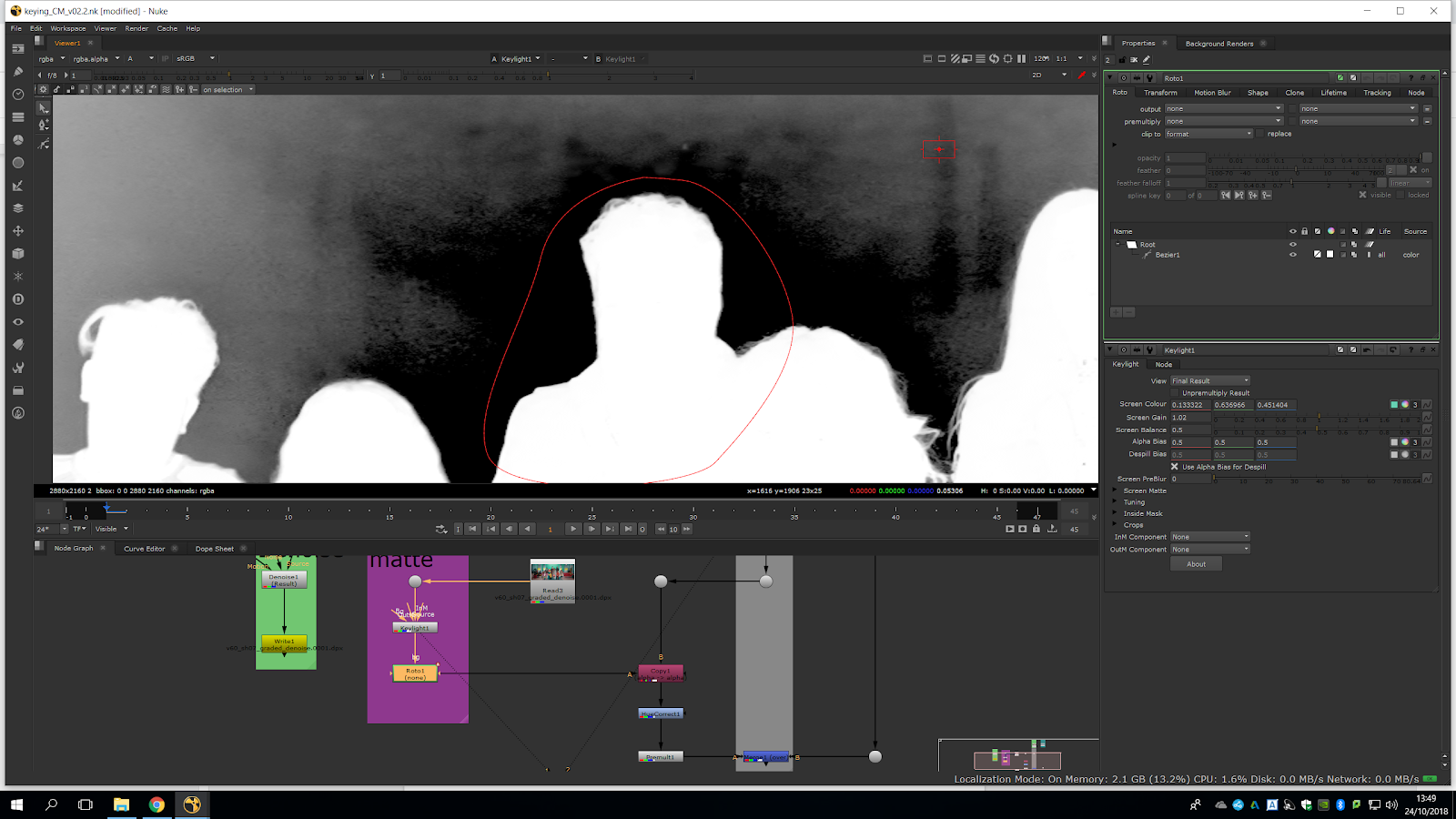Open the Transform nodes toolbar menu
Screen dimensions: 1456x819
[17, 231]
